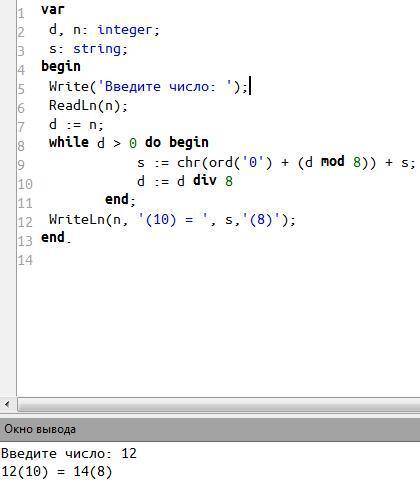Click 'string' type on line 3
Image resolution: width=420 pixels, height=487 pixels.
click(97, 49)
